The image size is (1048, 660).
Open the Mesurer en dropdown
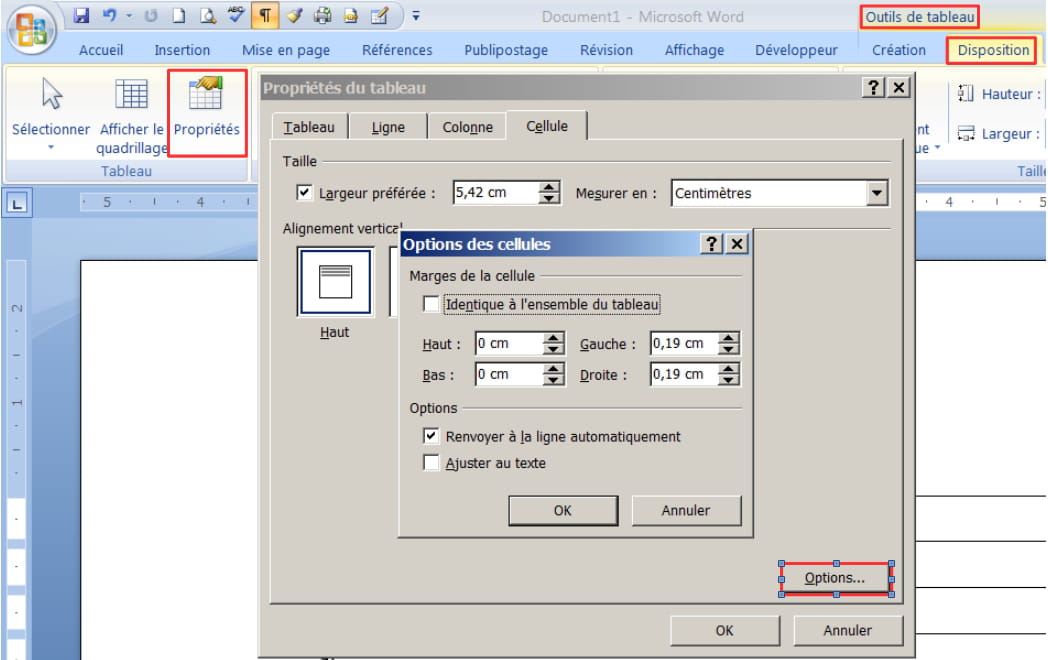(877, 193)
